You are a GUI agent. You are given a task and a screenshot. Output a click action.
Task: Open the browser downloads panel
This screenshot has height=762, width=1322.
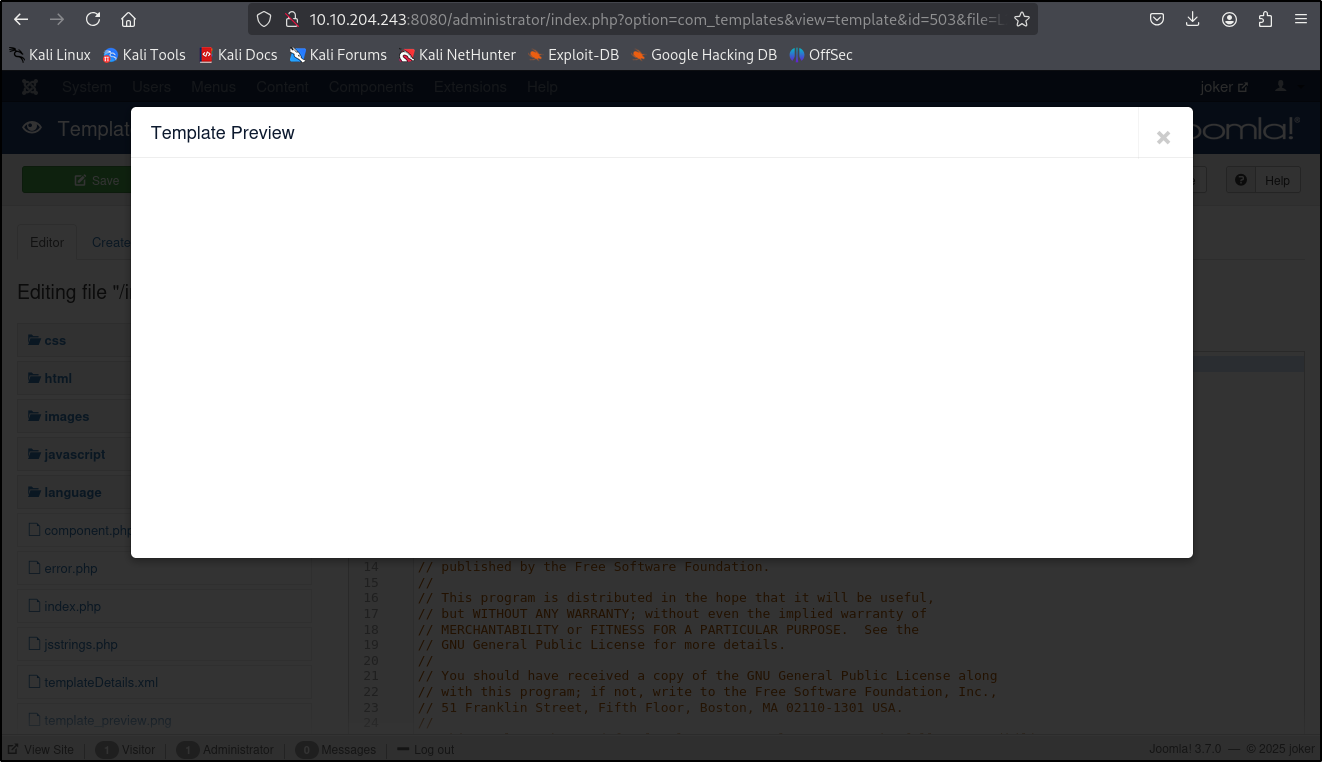[x=1193, y=19]
